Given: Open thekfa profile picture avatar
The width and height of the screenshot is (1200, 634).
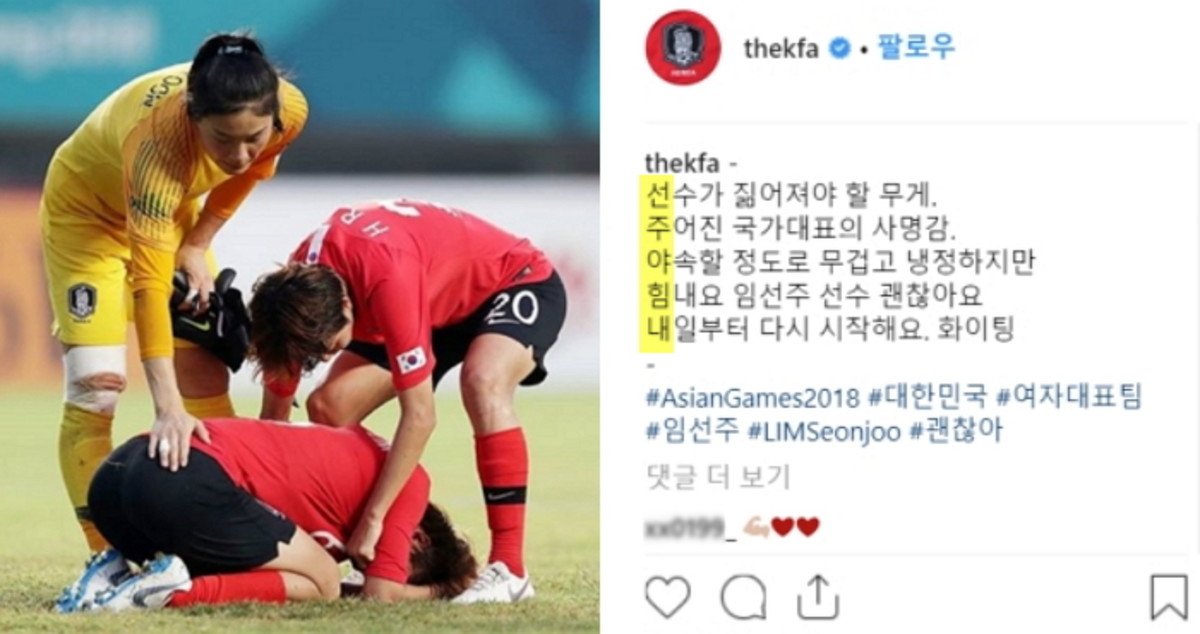Looking at the screenshot, I should (683, 47).
